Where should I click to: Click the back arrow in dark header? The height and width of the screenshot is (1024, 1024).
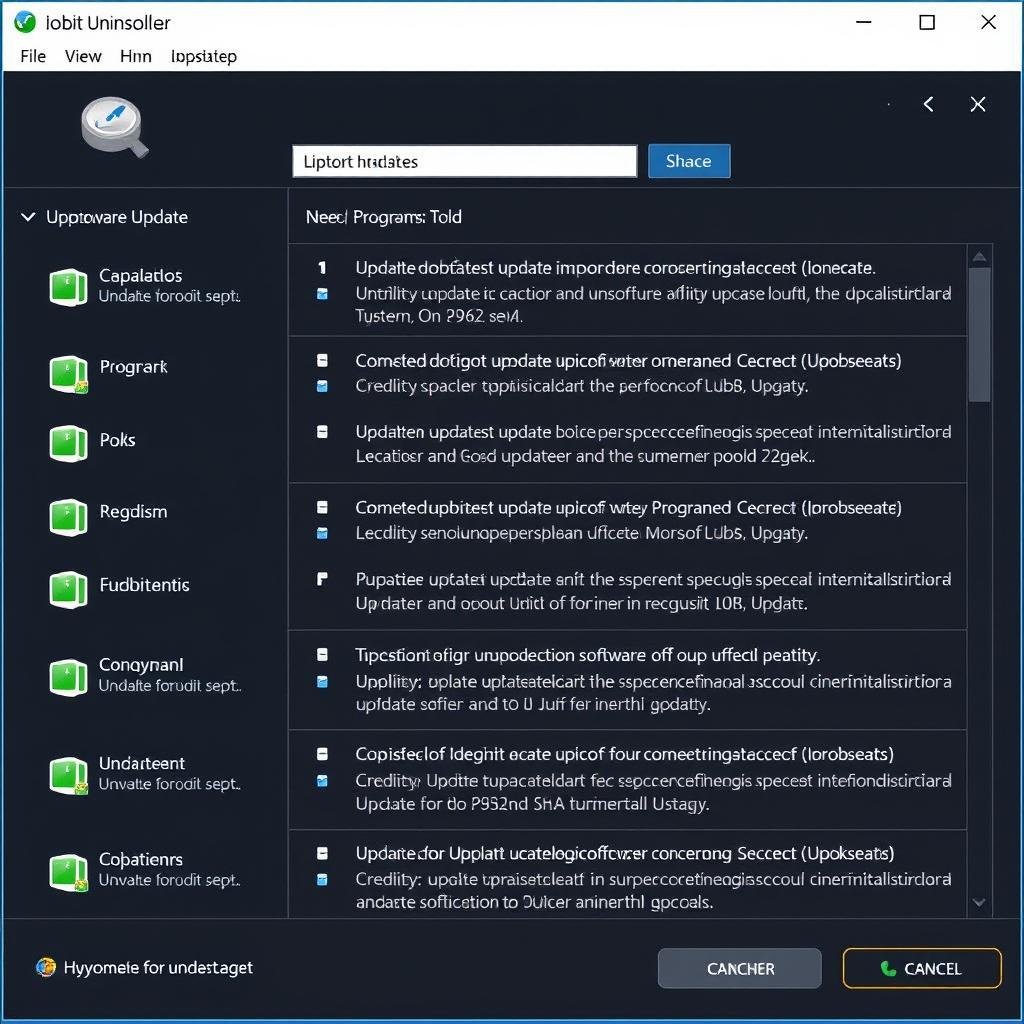[928, 104]
